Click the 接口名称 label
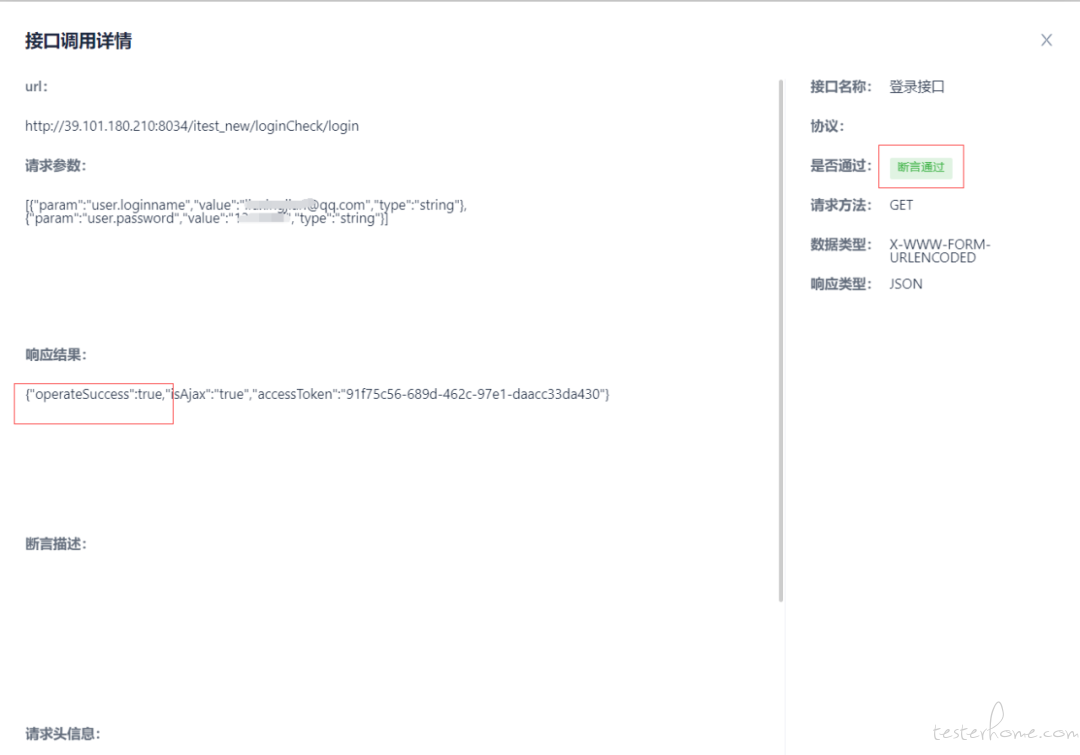This screenshot has height=755, width=1080. pyautogui.click(x=841, y=87)
